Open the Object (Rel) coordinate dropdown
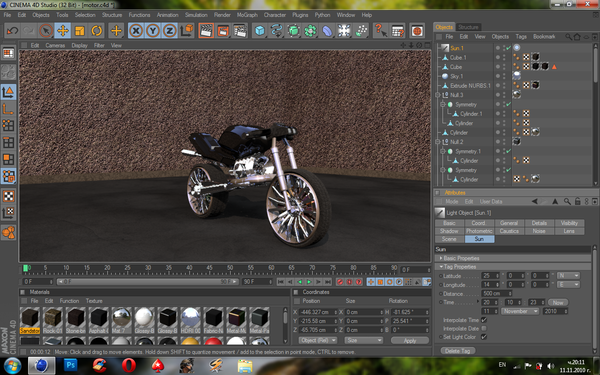Viewport: 600px width, 375px height. (318, 340)
